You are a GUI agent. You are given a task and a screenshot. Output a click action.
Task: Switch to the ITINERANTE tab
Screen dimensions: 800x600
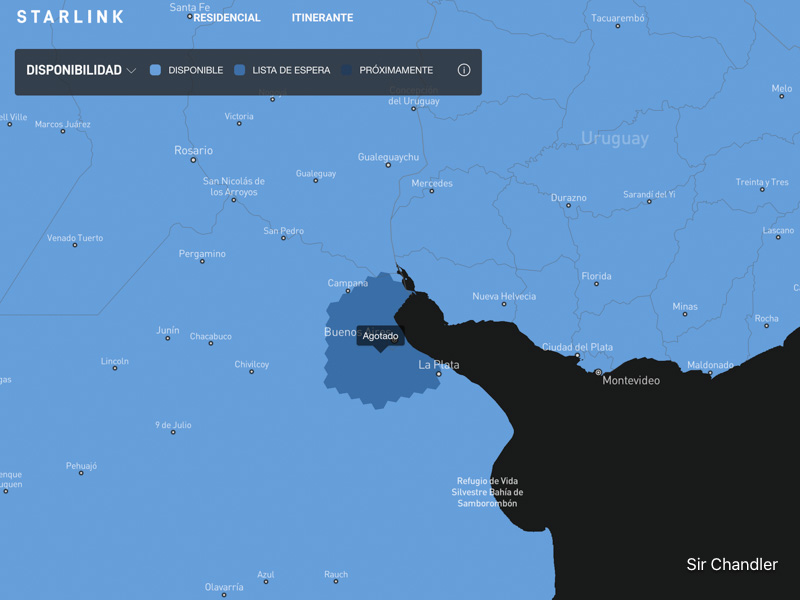(x=322, y=18)
